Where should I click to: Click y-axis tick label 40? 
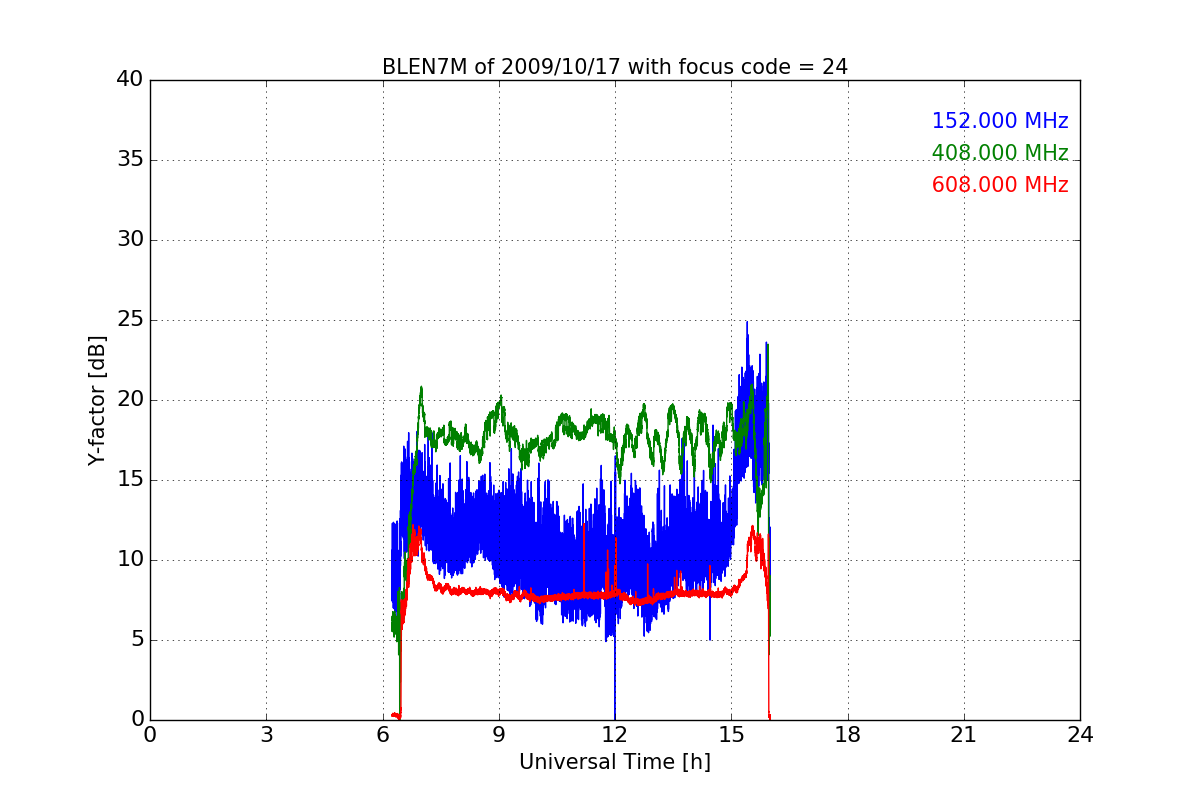coord(130,80)
